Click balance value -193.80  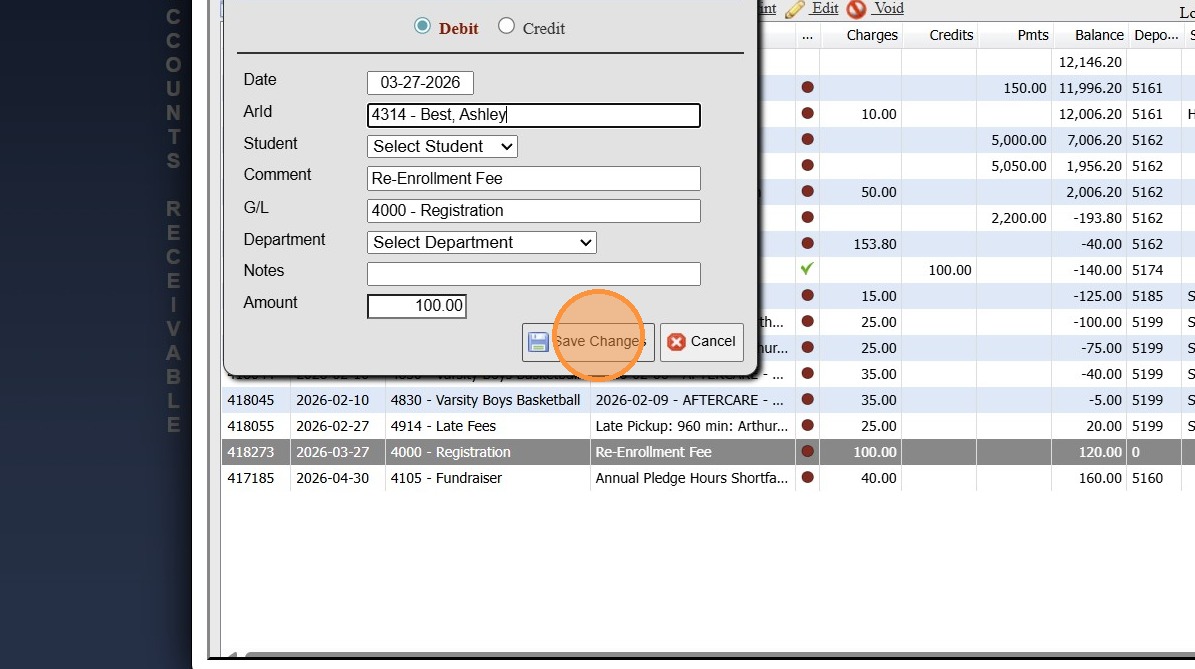(x=1097, y=218)
